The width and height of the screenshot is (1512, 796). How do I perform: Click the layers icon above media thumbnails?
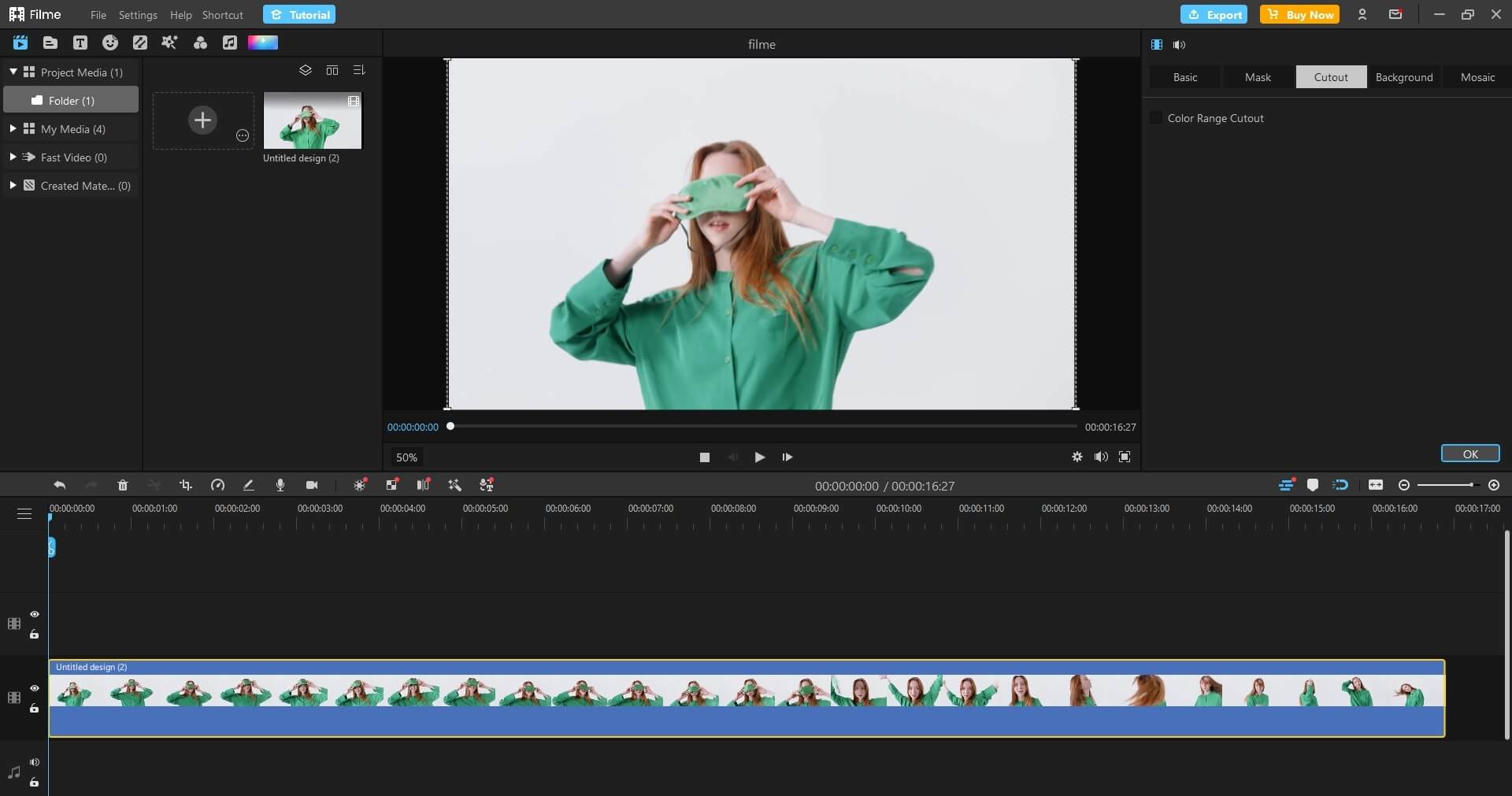click(x=306, y=70)
